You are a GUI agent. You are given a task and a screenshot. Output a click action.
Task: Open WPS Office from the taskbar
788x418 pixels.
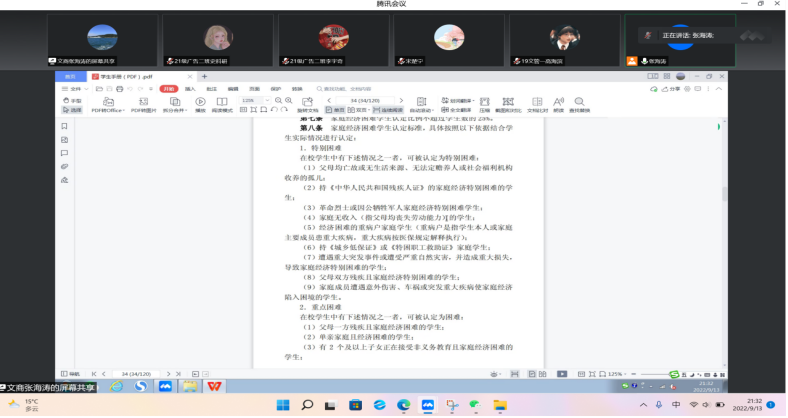pyautogui.click(x=214, y=386)
